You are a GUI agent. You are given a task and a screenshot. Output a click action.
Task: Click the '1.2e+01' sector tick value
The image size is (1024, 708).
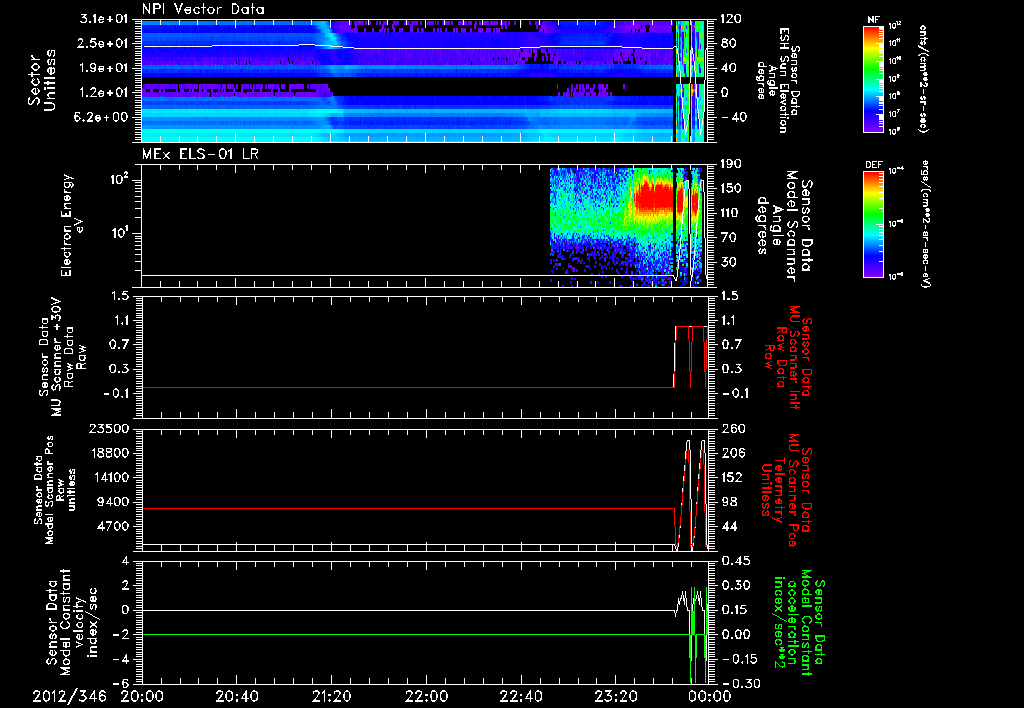pos(104,93)
